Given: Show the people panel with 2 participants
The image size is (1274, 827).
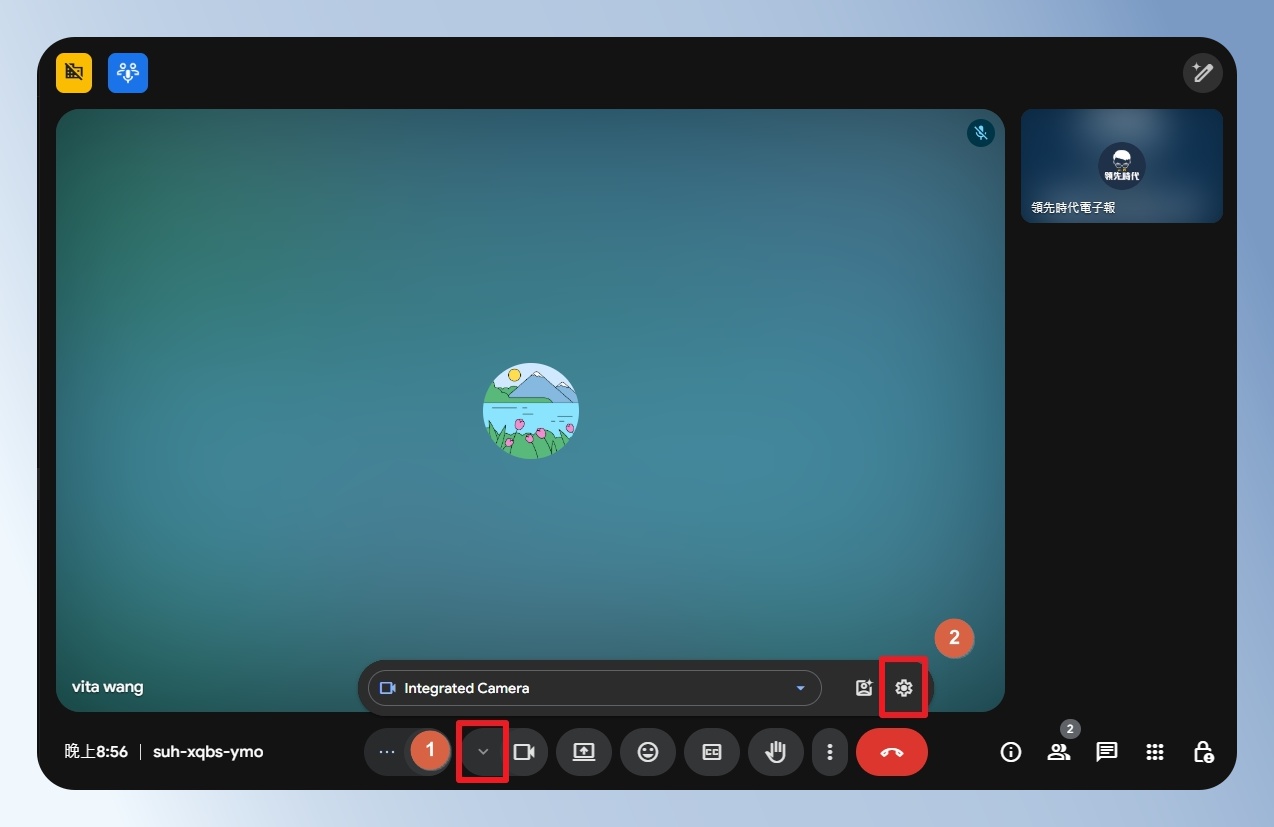Looking at the screenshot, I should pyautogui.click(x=1059, y=752).
